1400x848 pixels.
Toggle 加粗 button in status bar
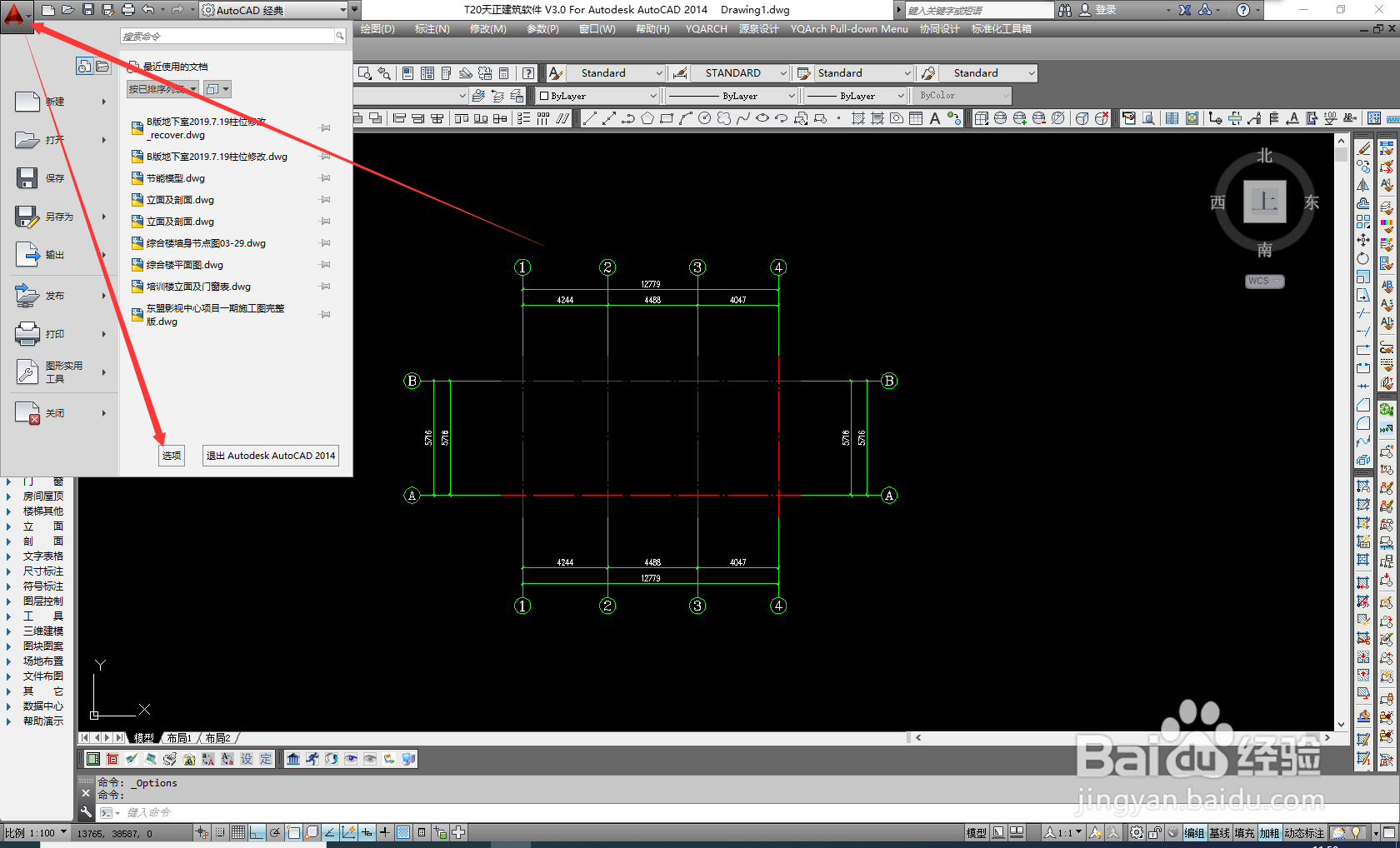click(x=1269, y=833)
